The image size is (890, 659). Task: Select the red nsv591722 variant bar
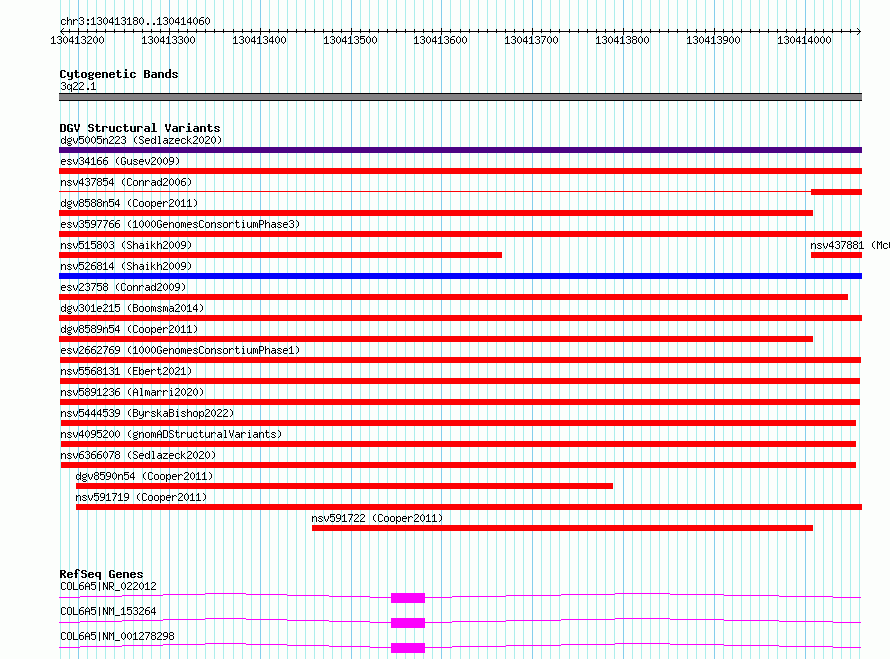(x=562, y=528)
